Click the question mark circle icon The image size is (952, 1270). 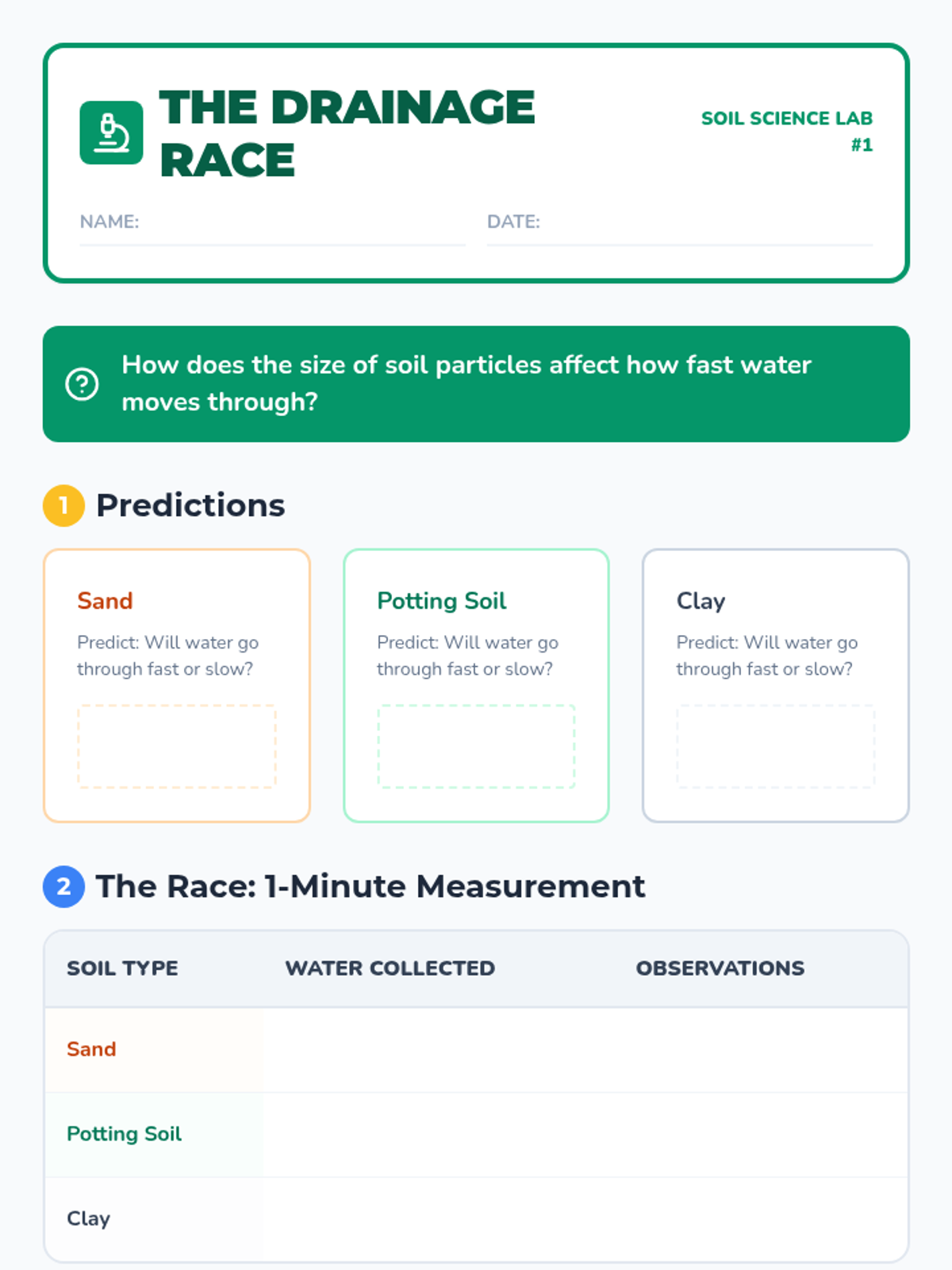(82, 384)
